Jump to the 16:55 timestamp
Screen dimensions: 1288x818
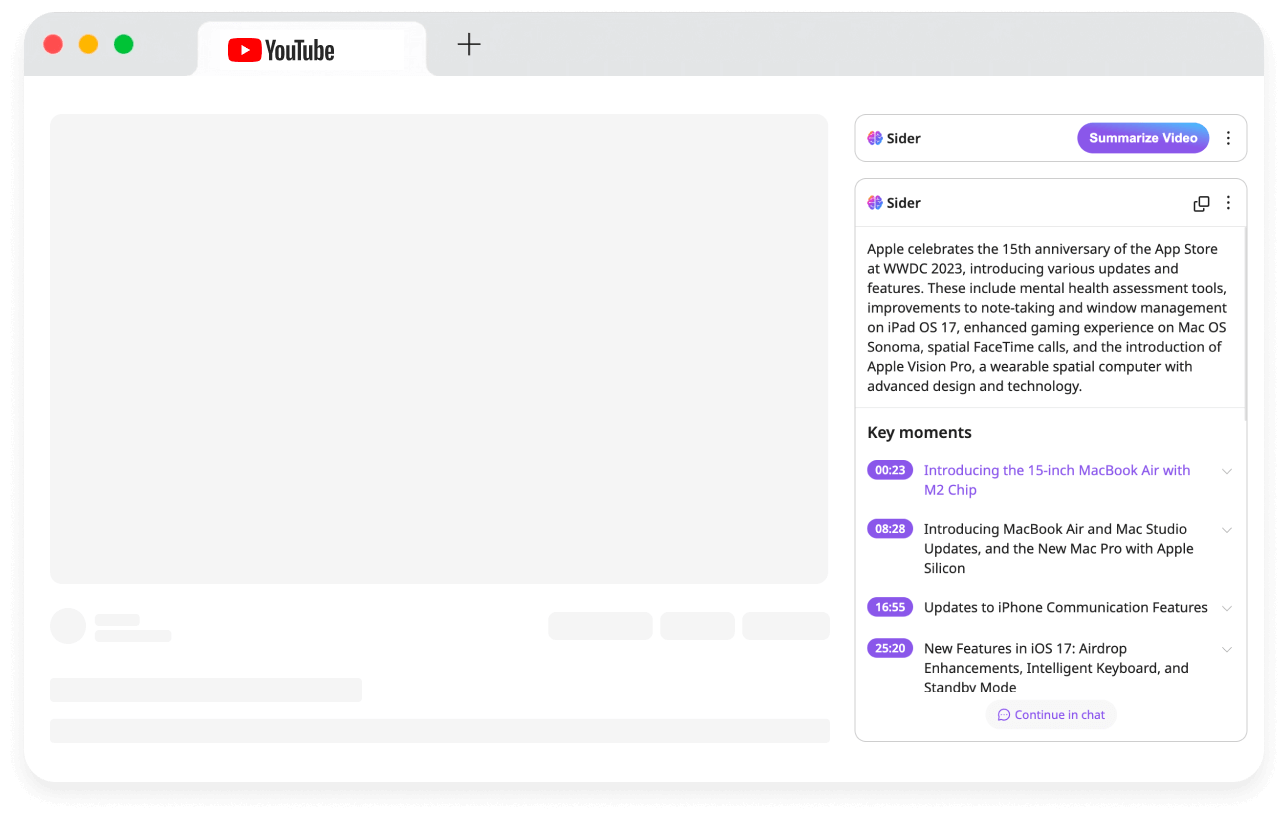[x=890, y=607]
